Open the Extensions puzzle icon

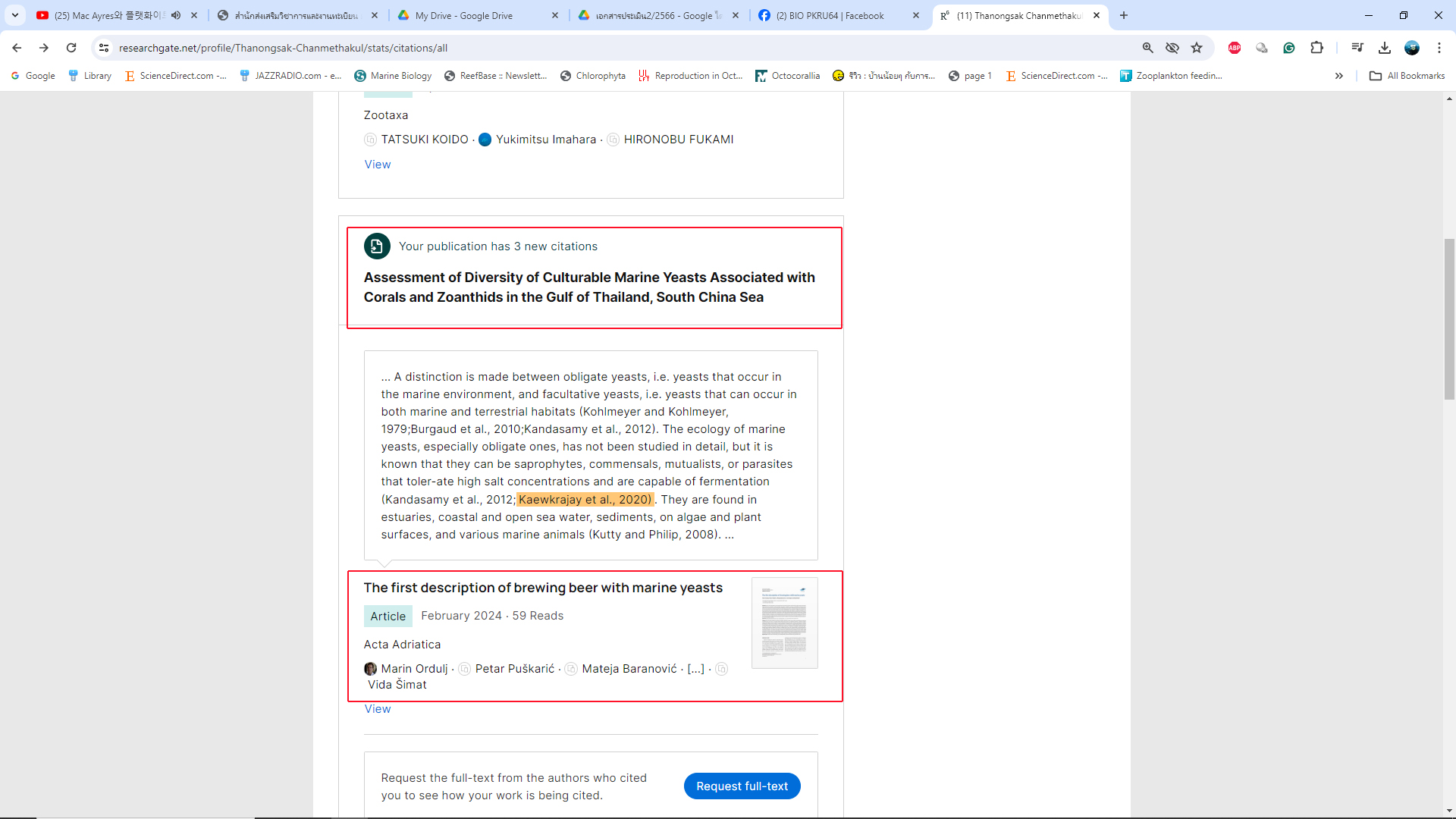(1316, 48)
